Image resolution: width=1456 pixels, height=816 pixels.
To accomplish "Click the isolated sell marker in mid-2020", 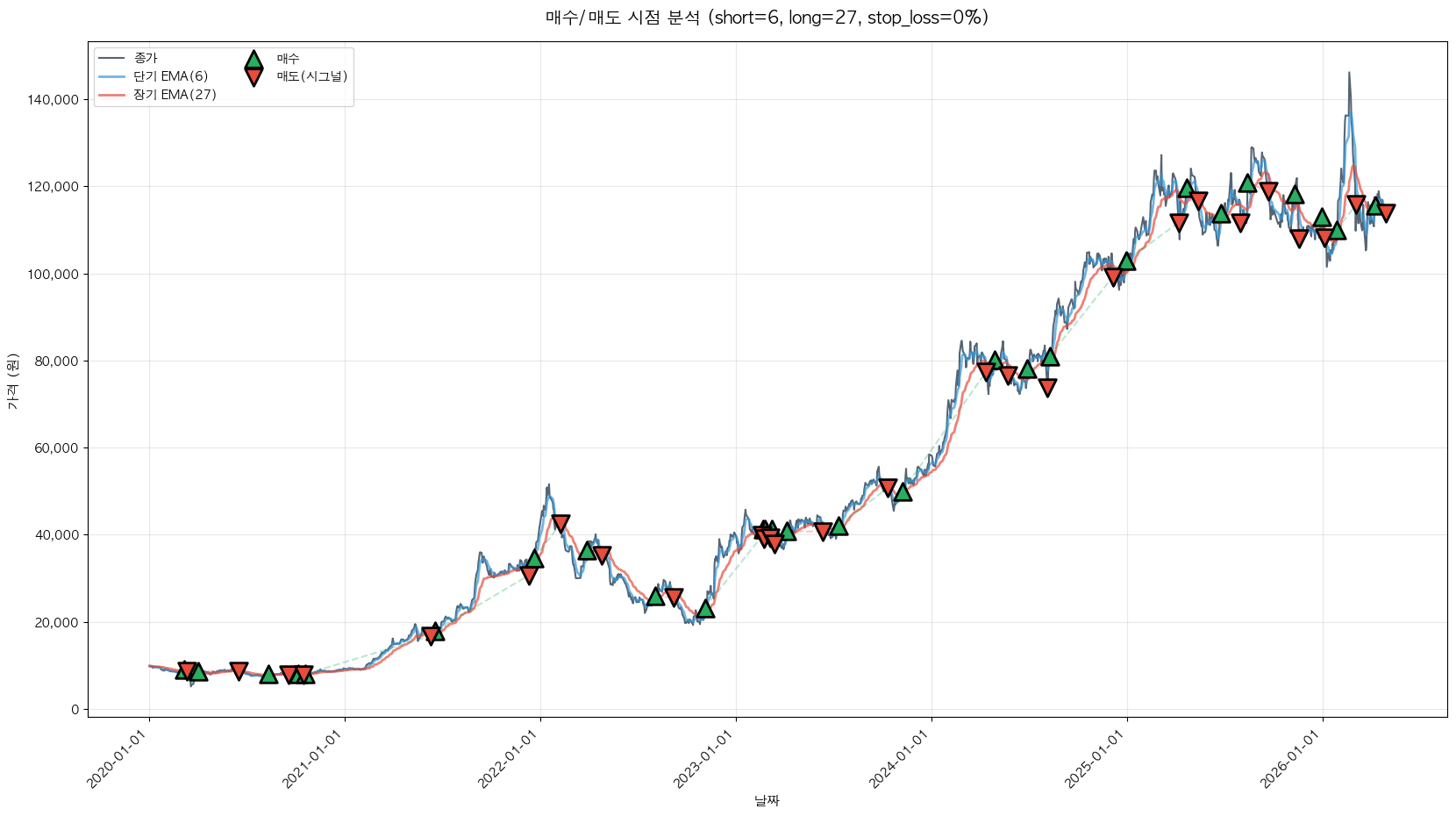I will pyautogui.click(x=239, y=671).
